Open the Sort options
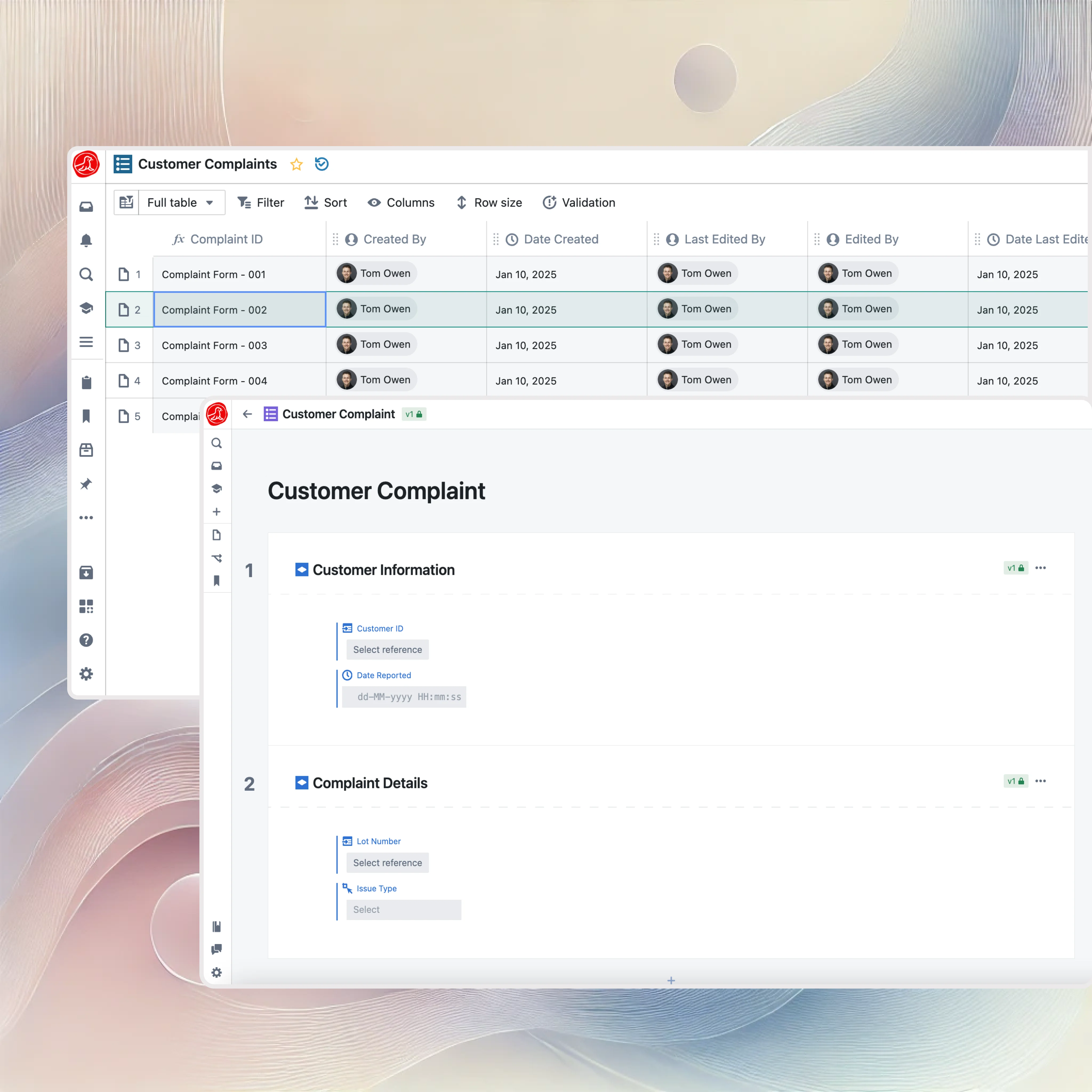The width and height of the screenshot is (1092, 1092). 326,202
